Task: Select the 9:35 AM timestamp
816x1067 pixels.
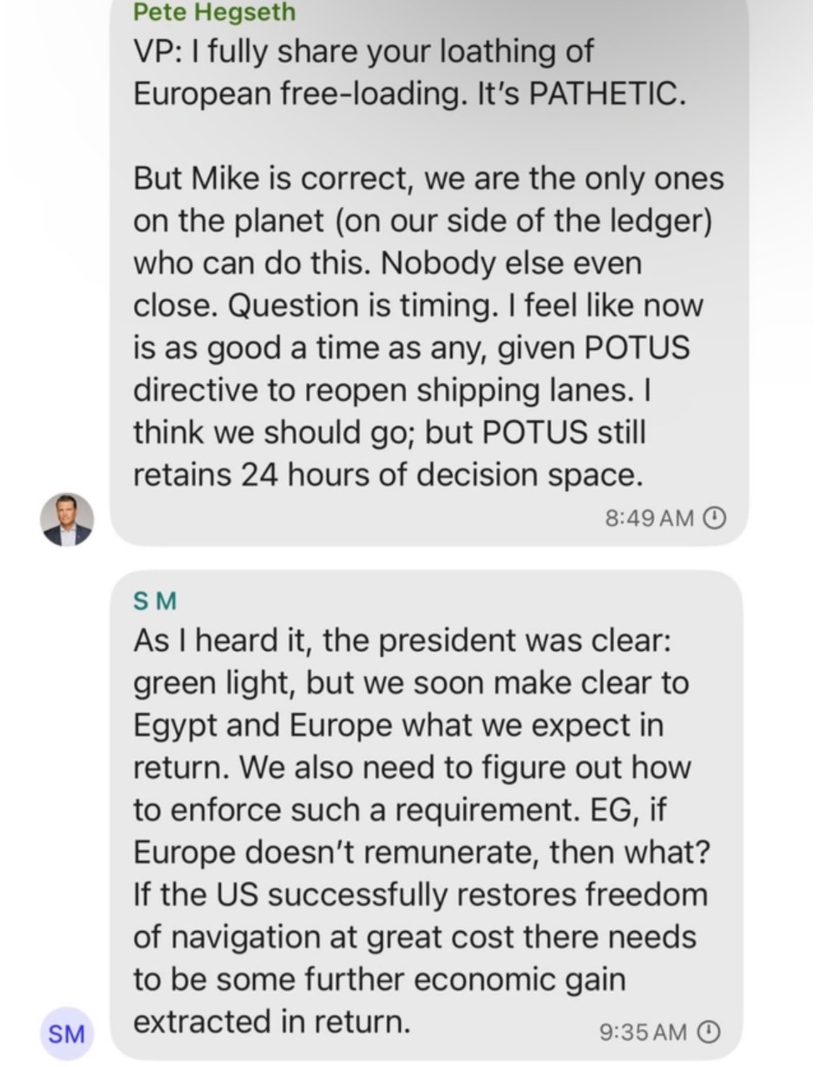Action: coord(643,1032)
